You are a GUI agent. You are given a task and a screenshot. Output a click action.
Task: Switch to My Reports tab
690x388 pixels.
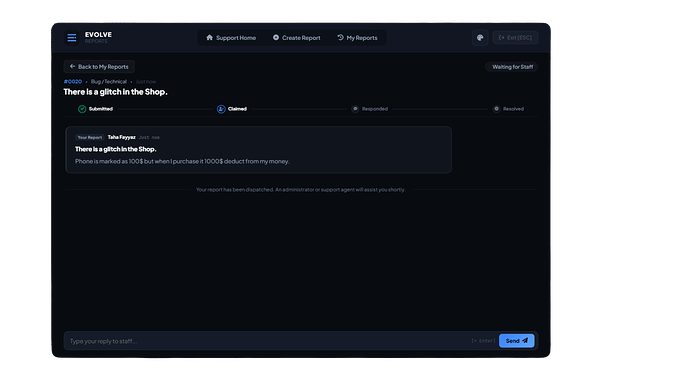tap(357, 38)
